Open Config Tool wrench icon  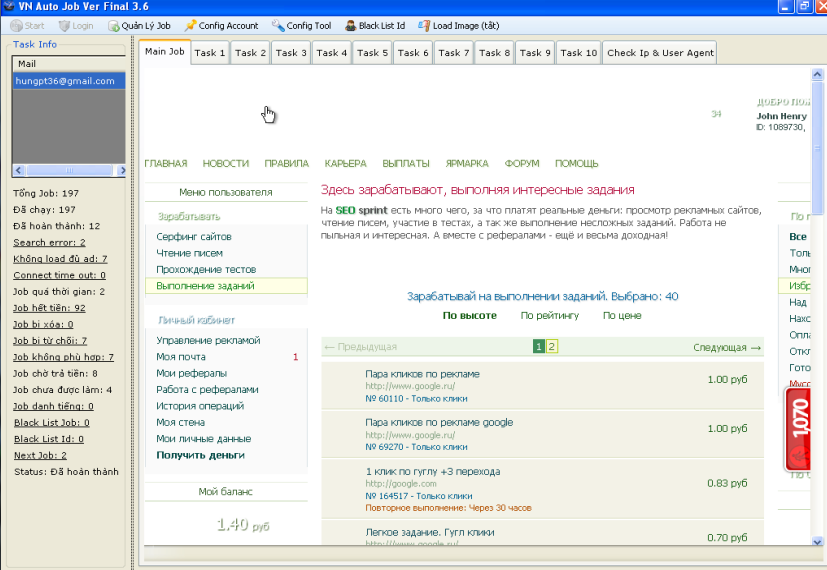point(278,25)
